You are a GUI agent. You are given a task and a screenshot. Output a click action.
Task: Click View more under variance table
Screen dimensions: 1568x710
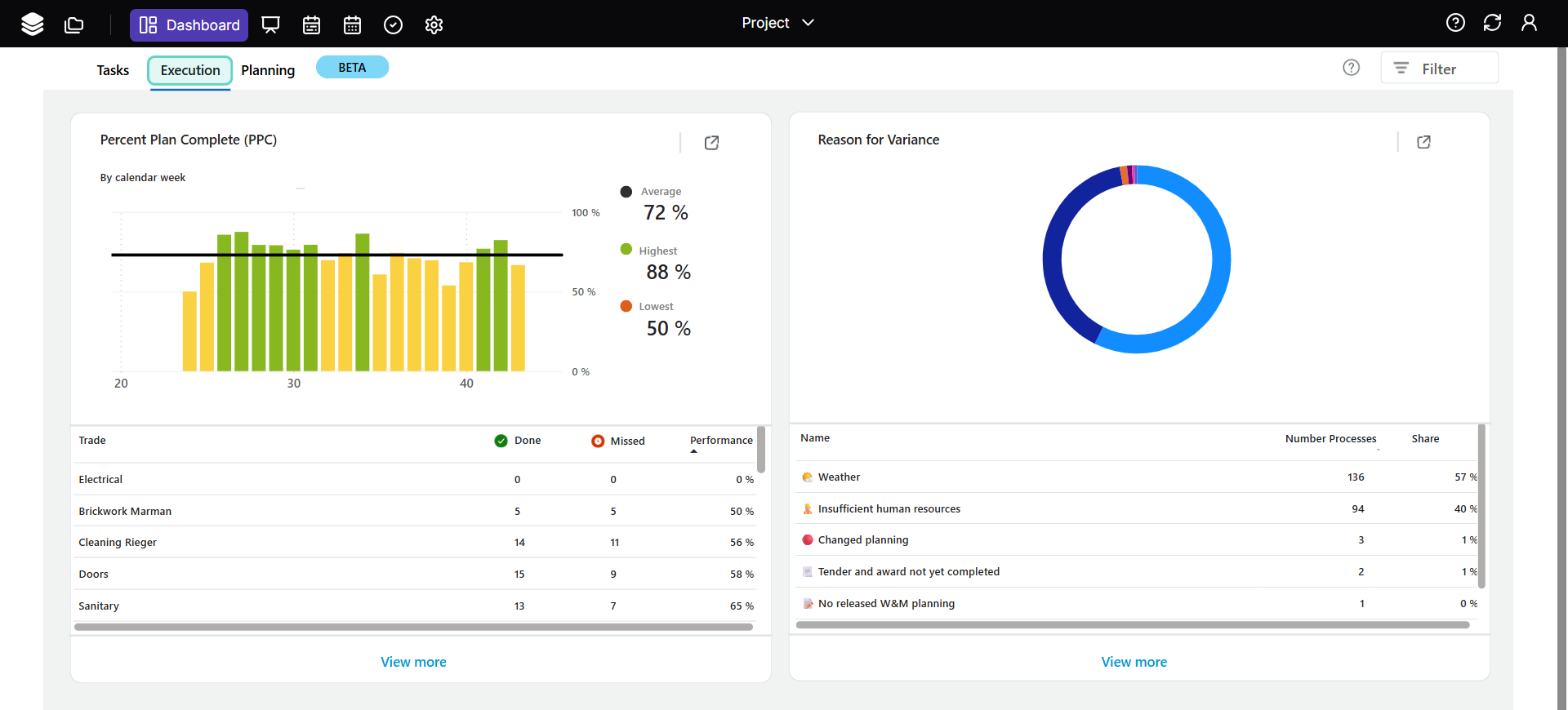[1134, 662]
